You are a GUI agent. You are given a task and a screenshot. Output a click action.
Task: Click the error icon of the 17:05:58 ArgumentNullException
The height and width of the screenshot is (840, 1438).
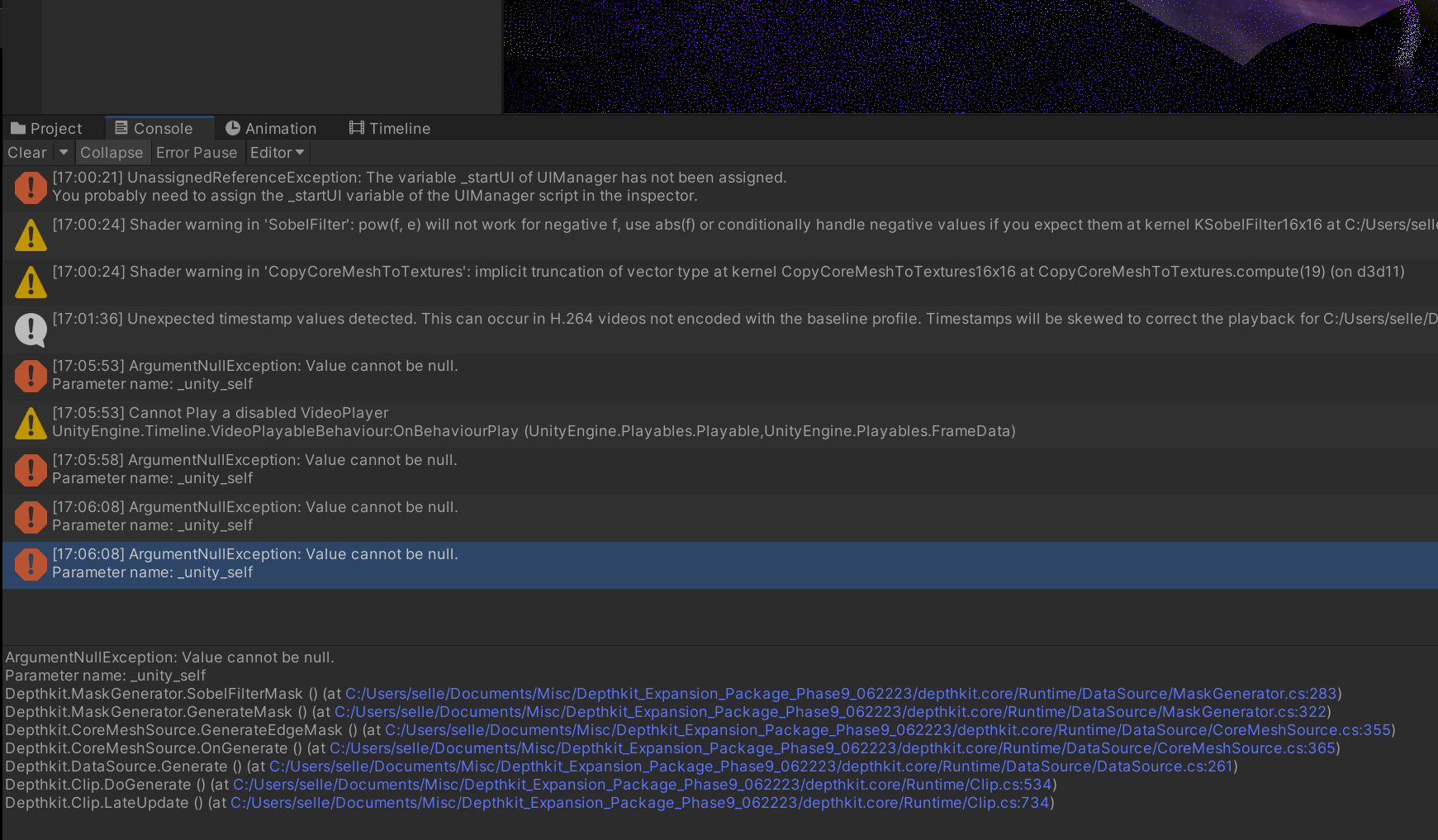(x=31, y=470)
